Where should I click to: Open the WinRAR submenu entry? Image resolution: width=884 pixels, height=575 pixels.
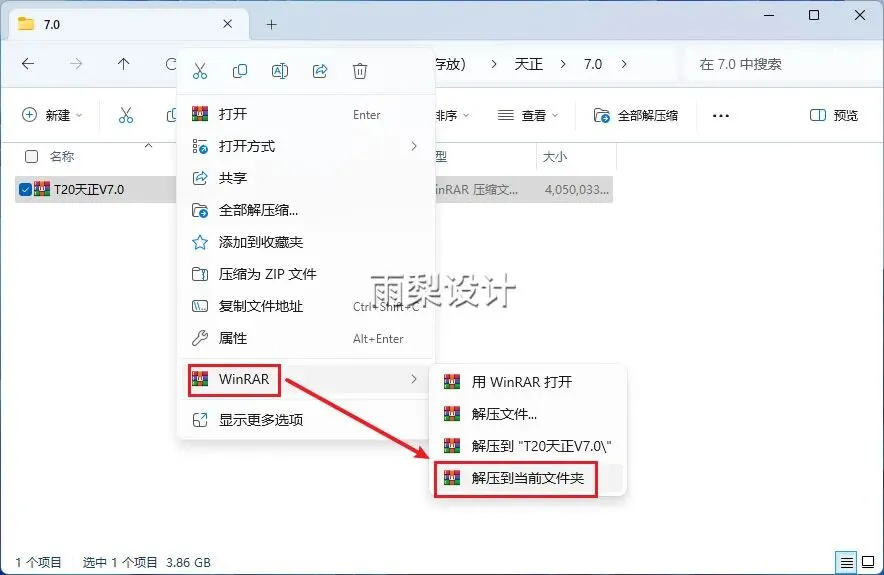pos(306,379)
